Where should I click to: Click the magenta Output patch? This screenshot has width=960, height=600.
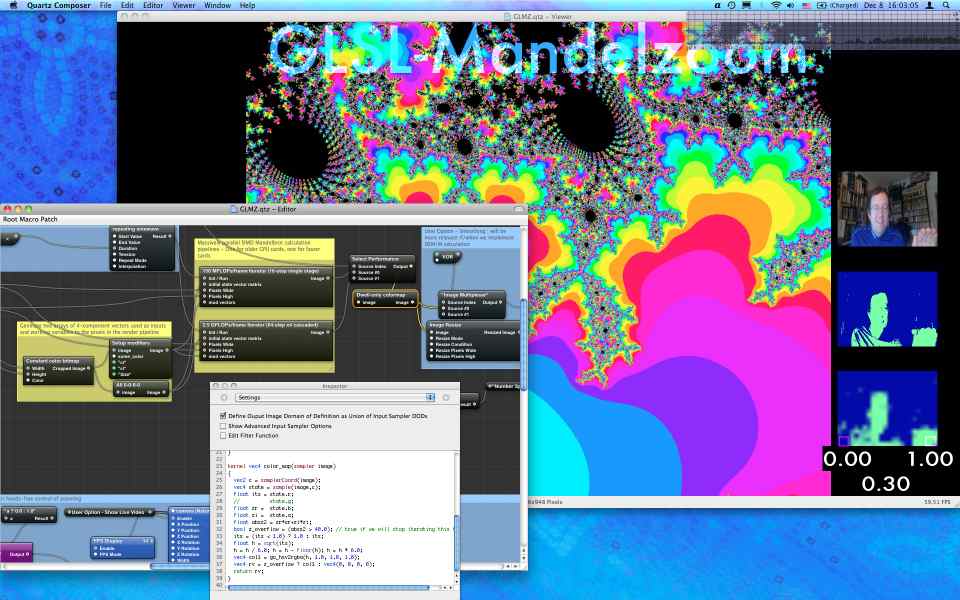click(x=17, y=554)
